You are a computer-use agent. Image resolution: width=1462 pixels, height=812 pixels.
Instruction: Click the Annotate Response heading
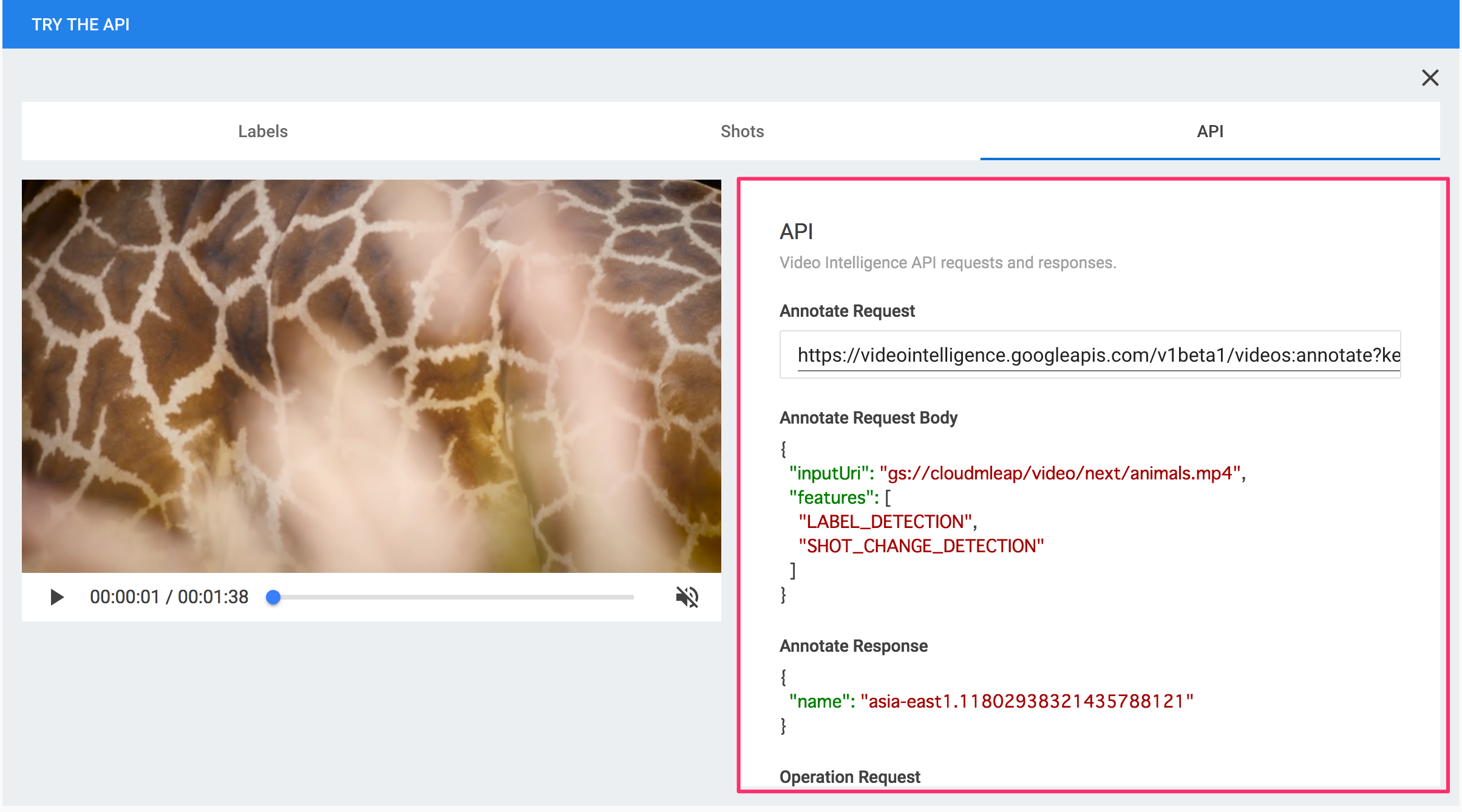click(854, 646)
